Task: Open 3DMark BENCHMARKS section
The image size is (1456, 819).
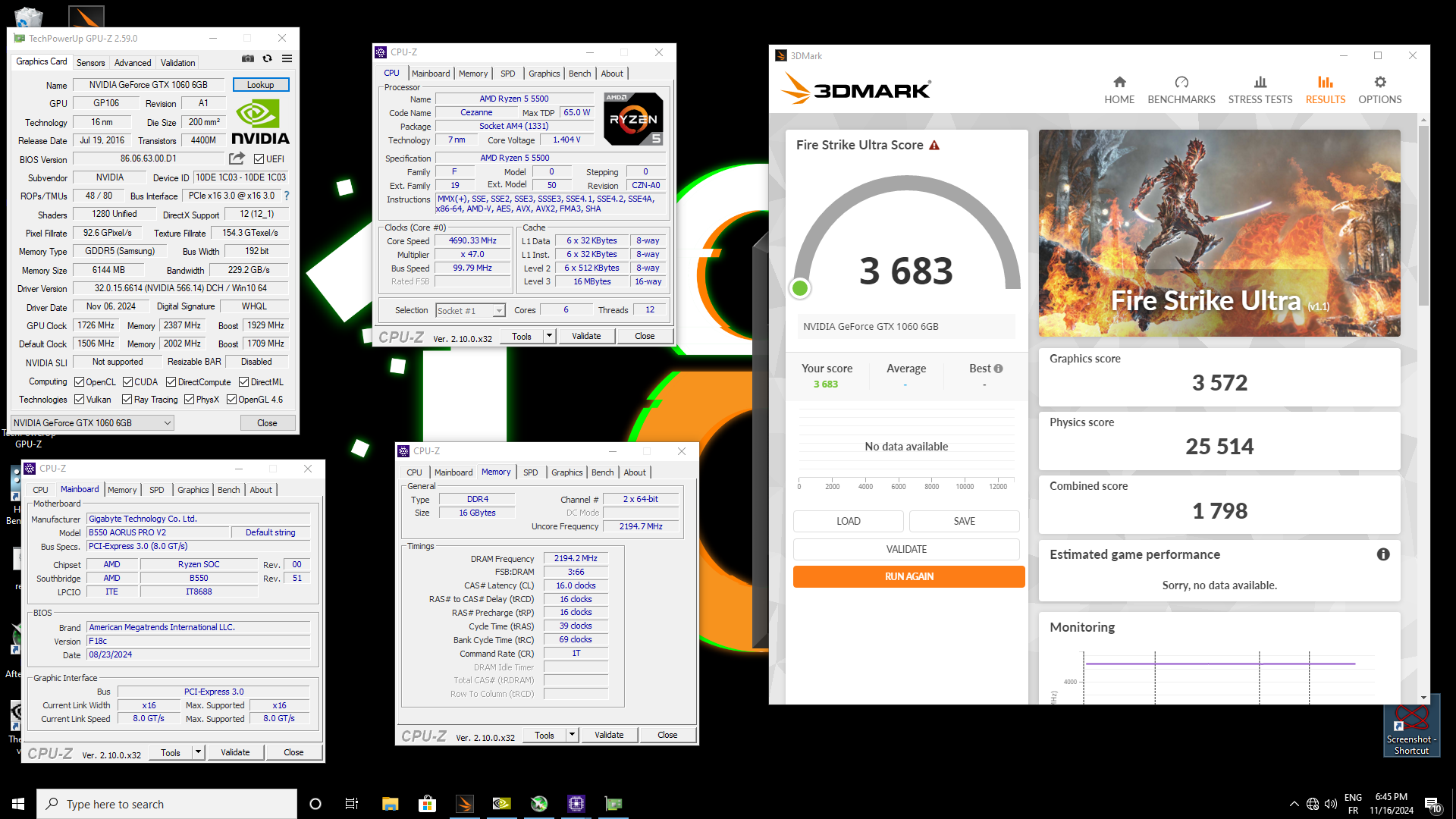Action: 1181,89
